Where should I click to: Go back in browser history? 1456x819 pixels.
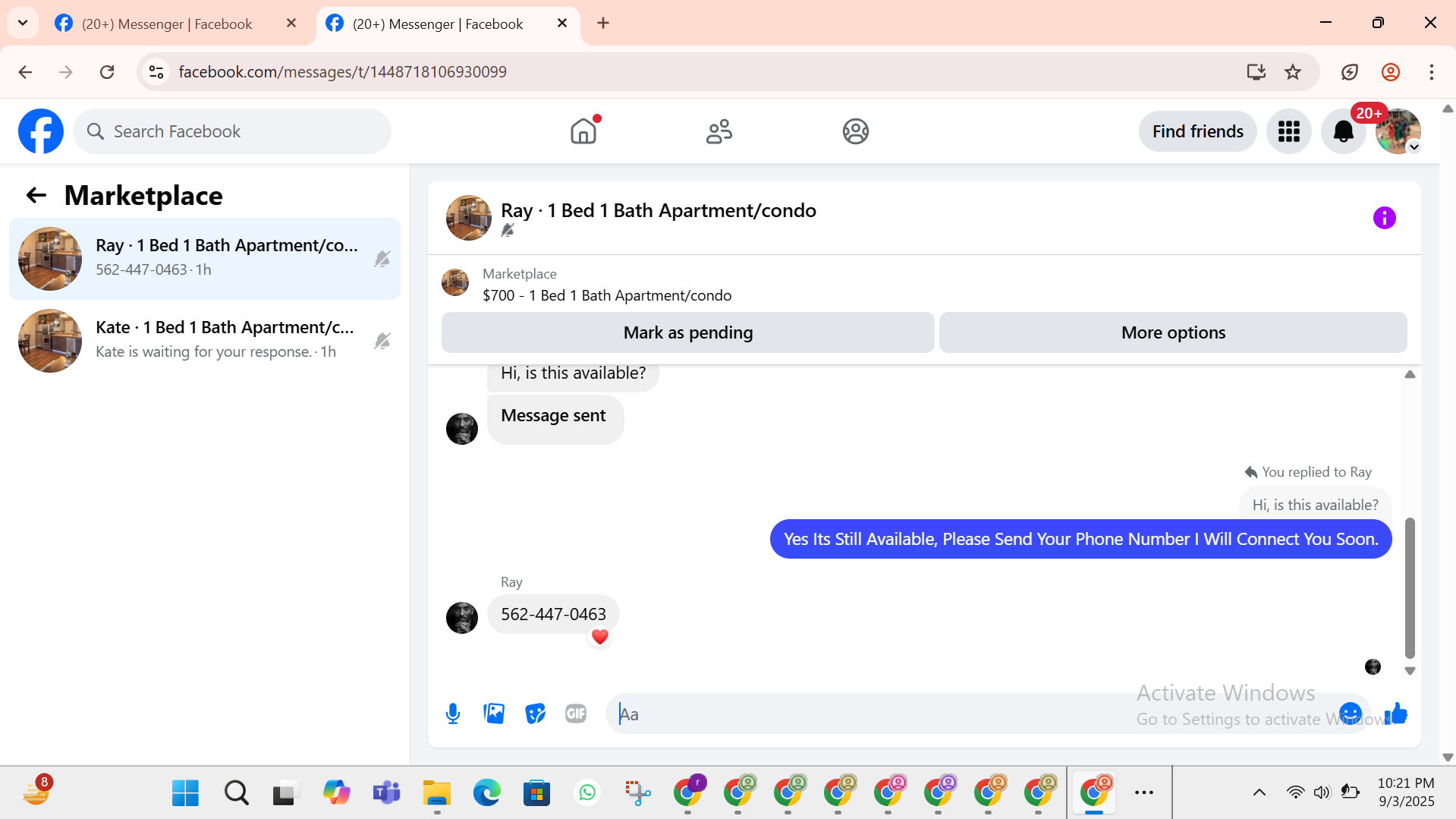25,72
